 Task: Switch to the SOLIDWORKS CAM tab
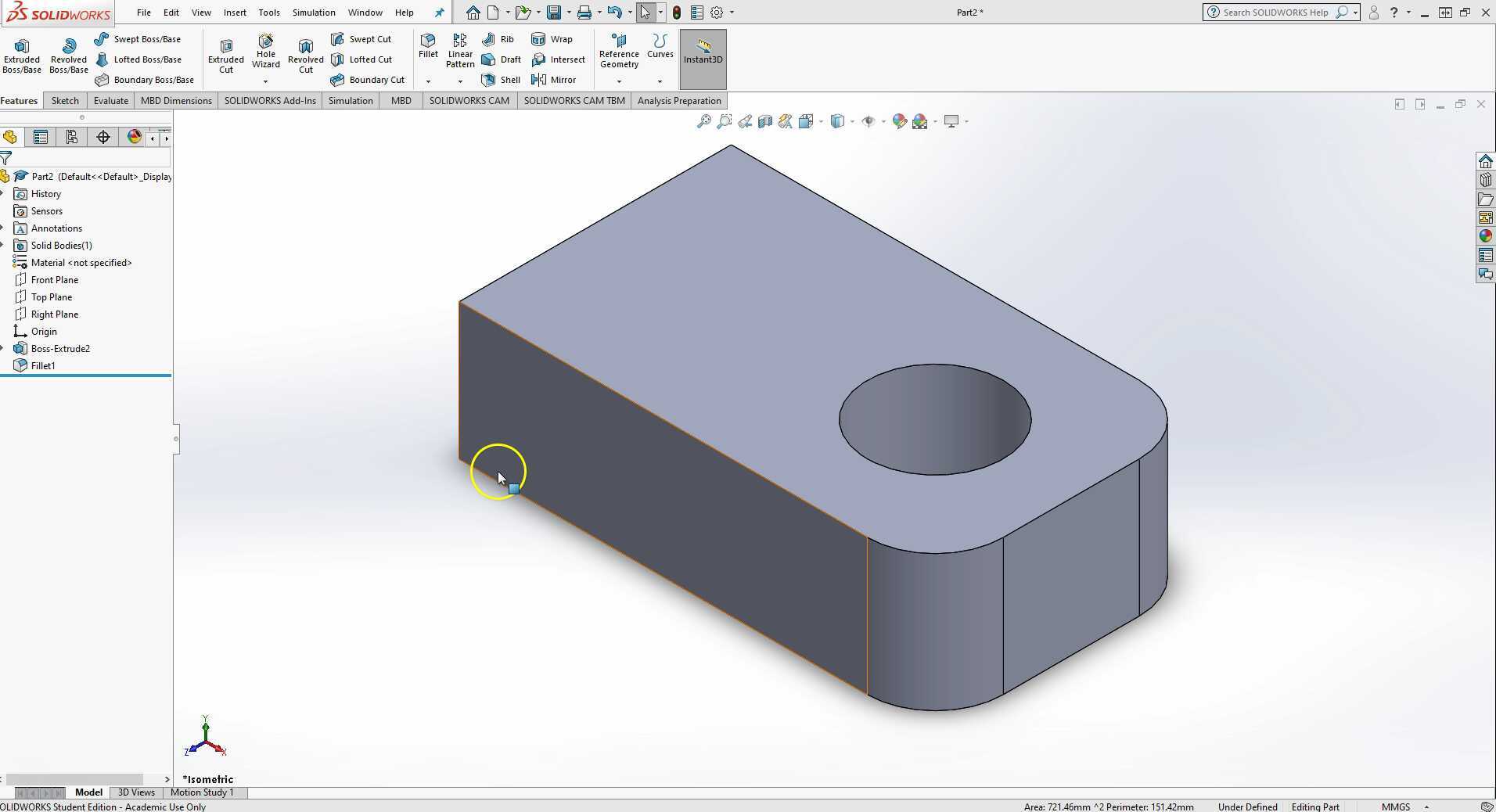(468, 100)
